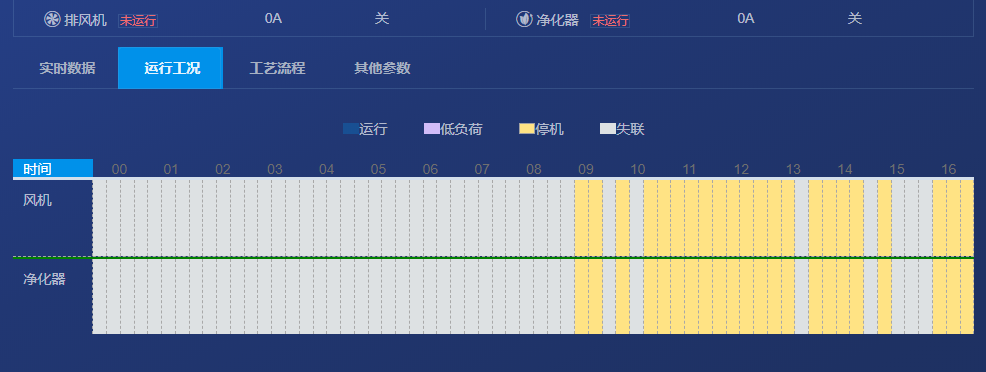Screen dimensions: 986x372
Task: Toggle the 运行 legend blue swatch
Action: tap(350, 129)
